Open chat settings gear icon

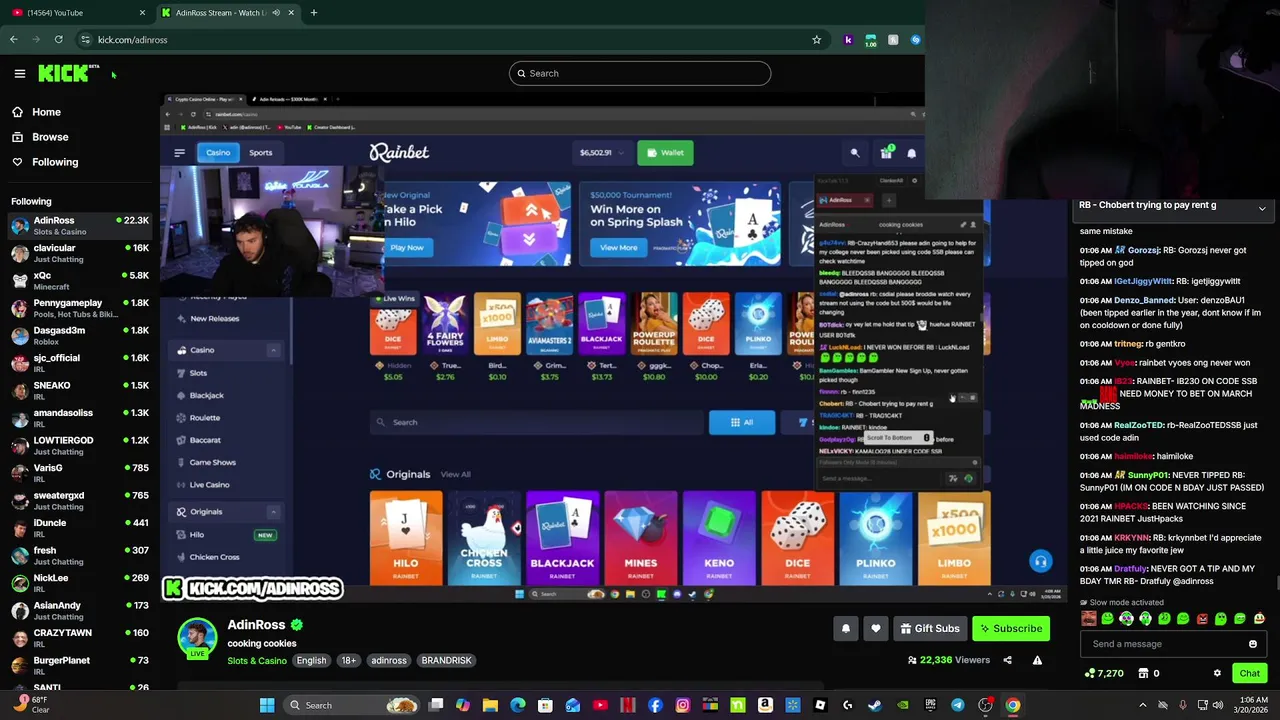(1217, 673)
